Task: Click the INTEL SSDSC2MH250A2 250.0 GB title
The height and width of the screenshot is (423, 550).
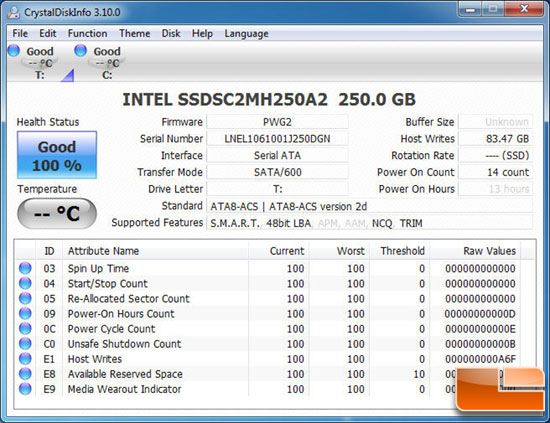Action: pyautogui.click(x=269, y=99)
